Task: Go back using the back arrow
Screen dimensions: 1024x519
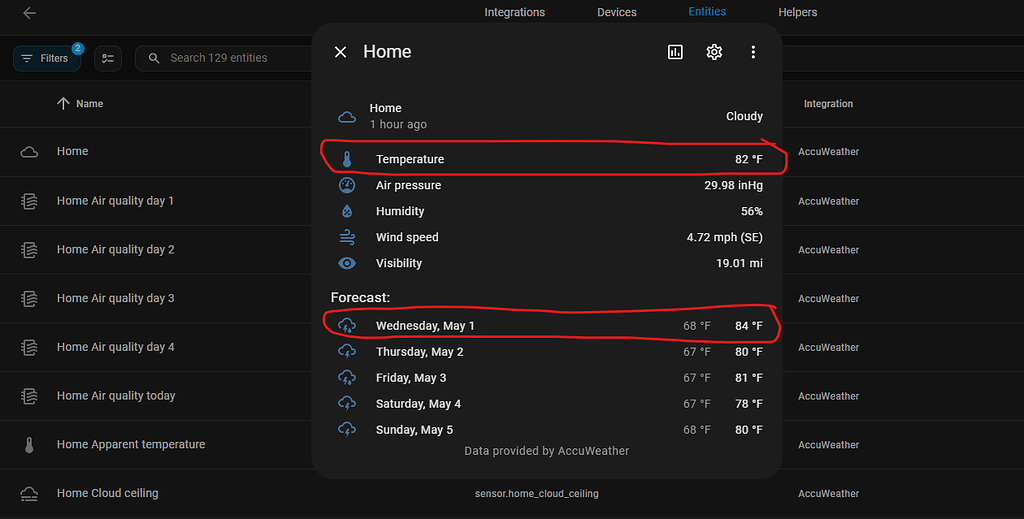Action: click(29, 13)
